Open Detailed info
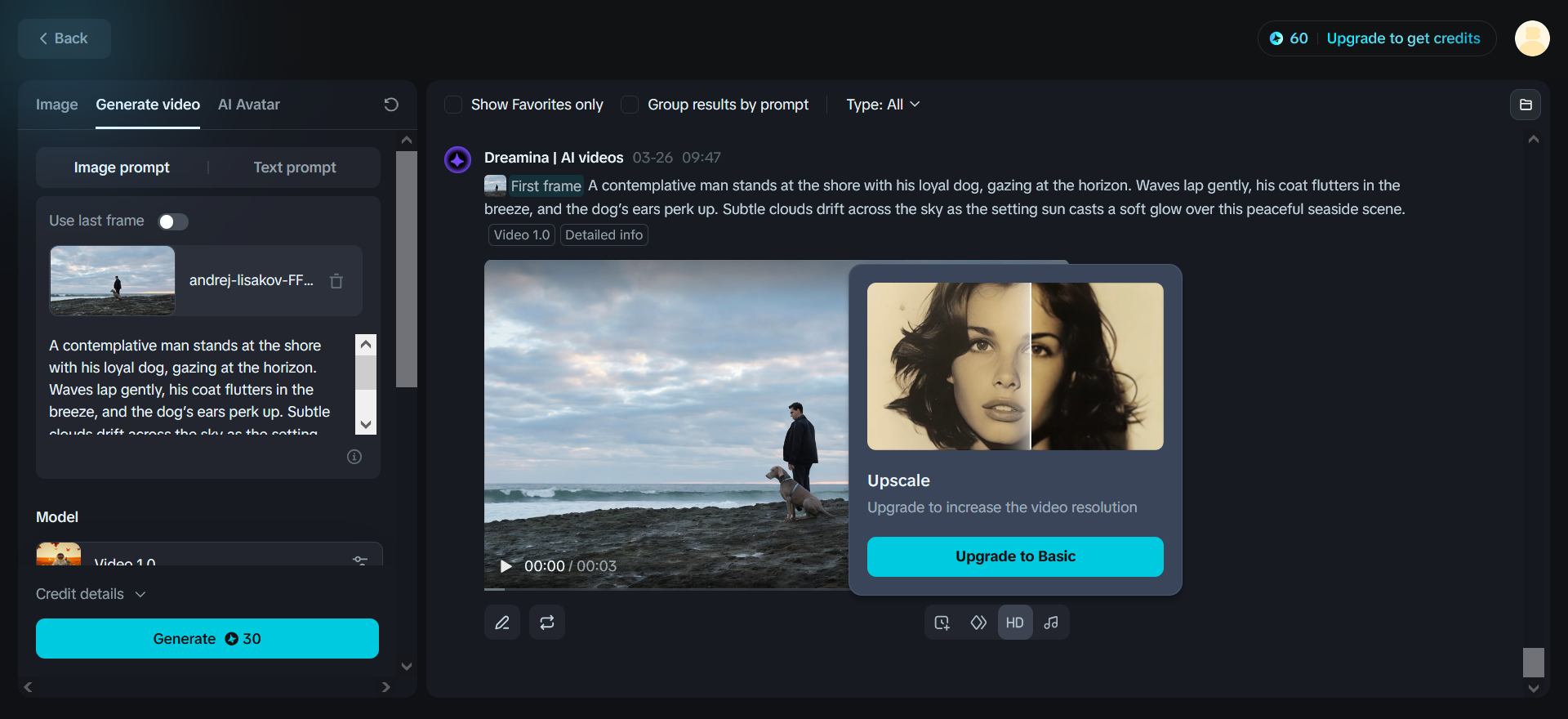 [604, 235]
